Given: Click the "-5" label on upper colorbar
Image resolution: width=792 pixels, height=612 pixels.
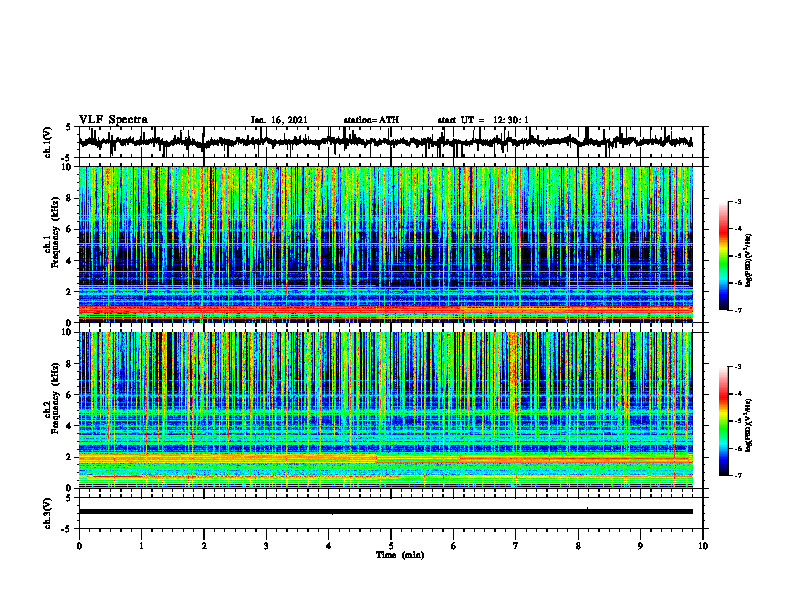Looking at the screenshot, I should click(x=737, y=256).
